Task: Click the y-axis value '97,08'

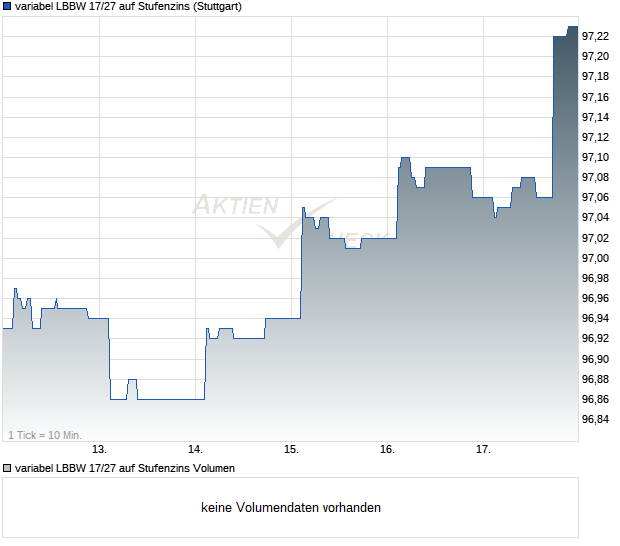Action: (595, 178)
